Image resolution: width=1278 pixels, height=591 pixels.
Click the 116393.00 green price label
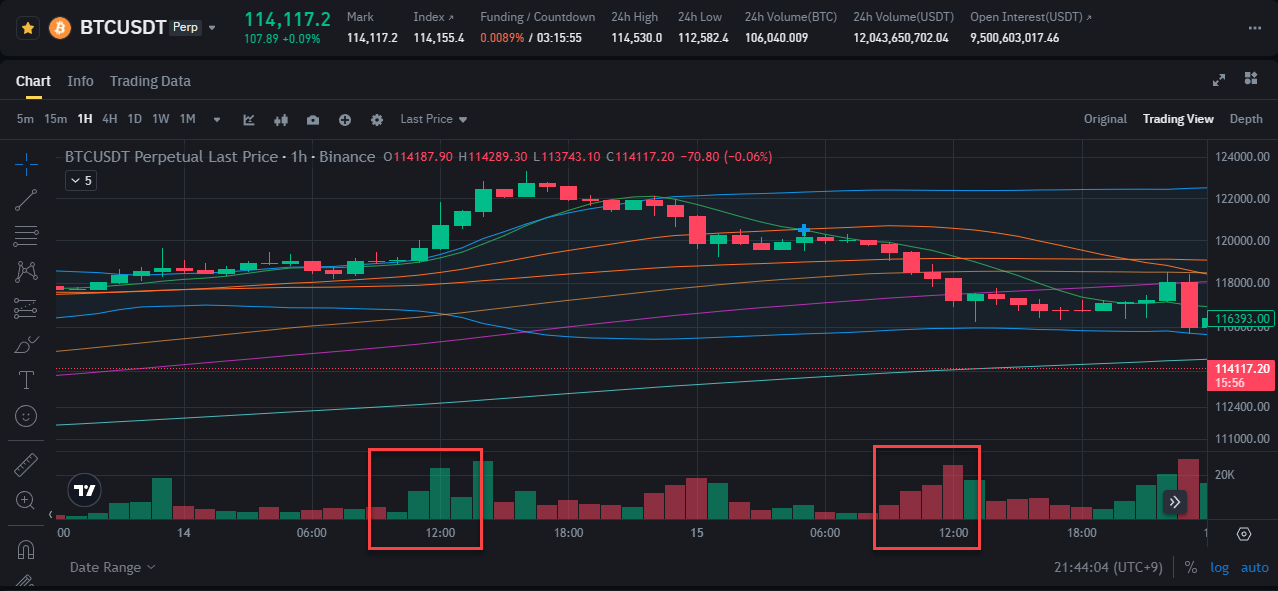tap(1241, 320)
